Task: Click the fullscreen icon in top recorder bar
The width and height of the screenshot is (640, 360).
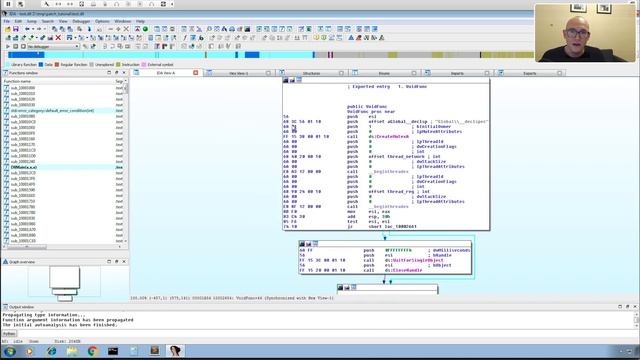Action: pyautogui.click(x=163, y=4)
